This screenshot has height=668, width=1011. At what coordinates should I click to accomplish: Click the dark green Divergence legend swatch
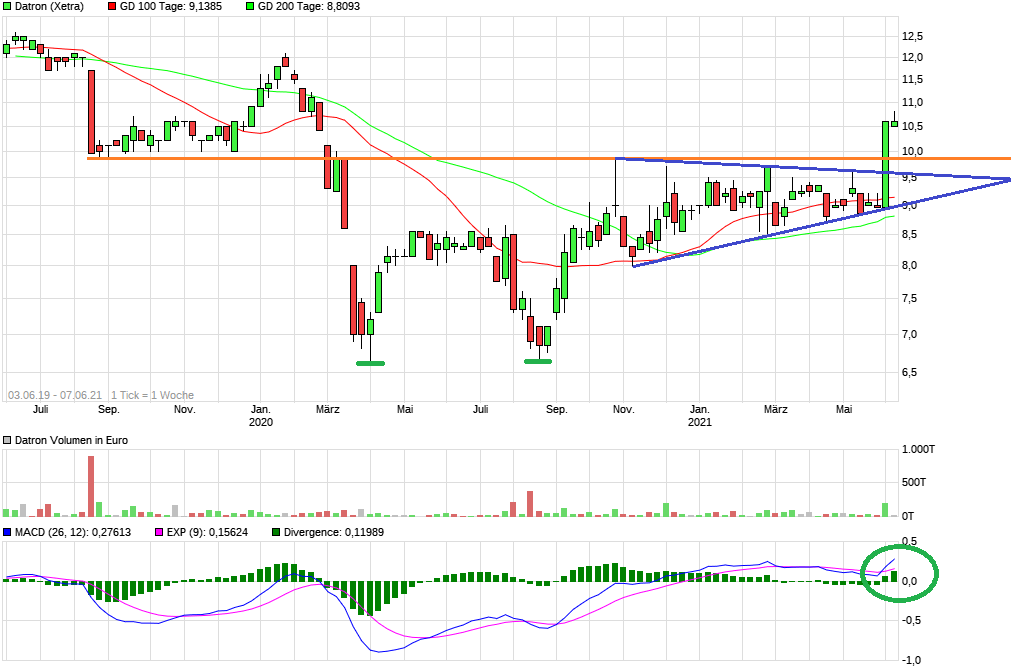[277, 532]
